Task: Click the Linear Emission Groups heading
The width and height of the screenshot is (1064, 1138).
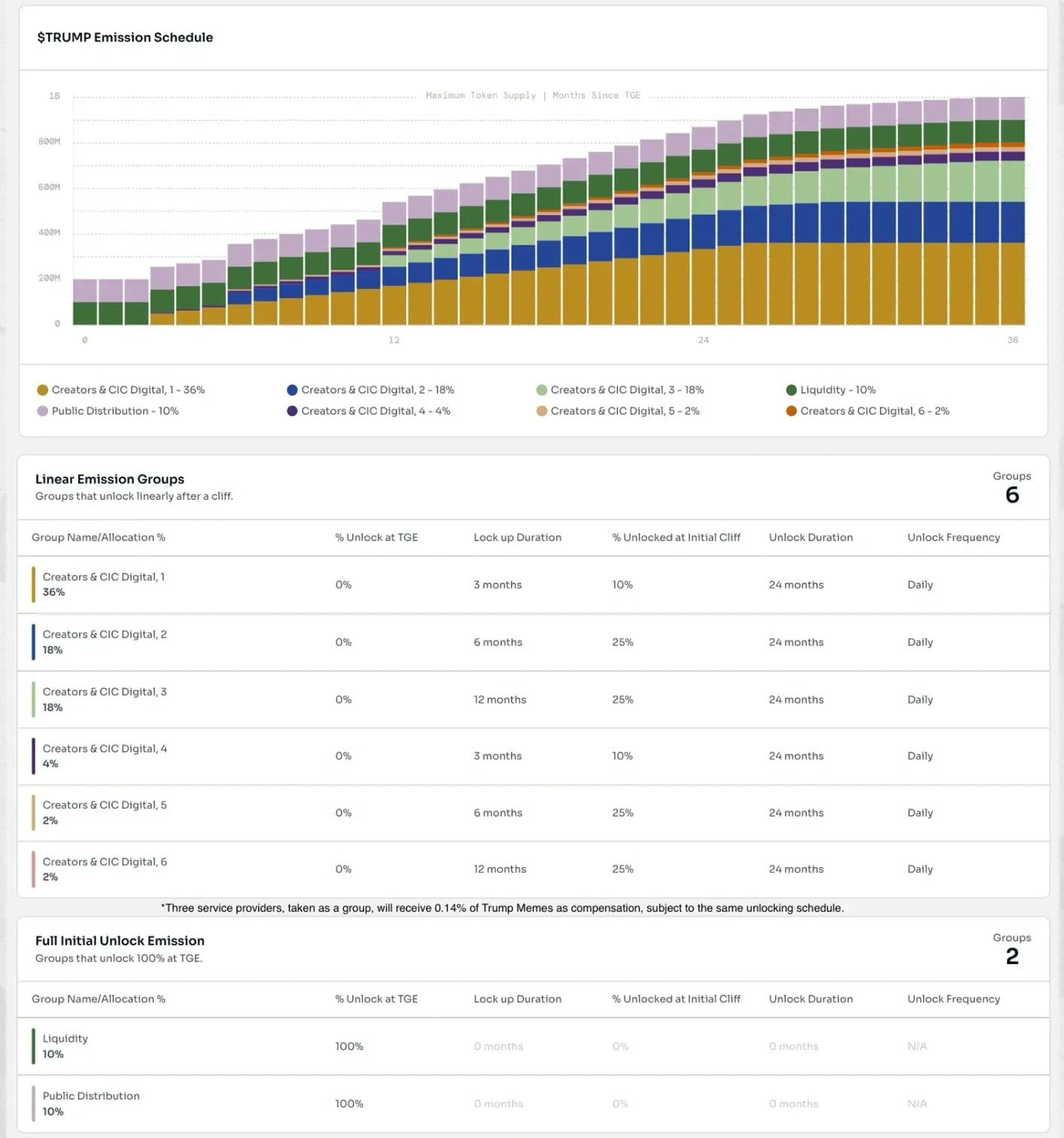Action: coord(110,479)
